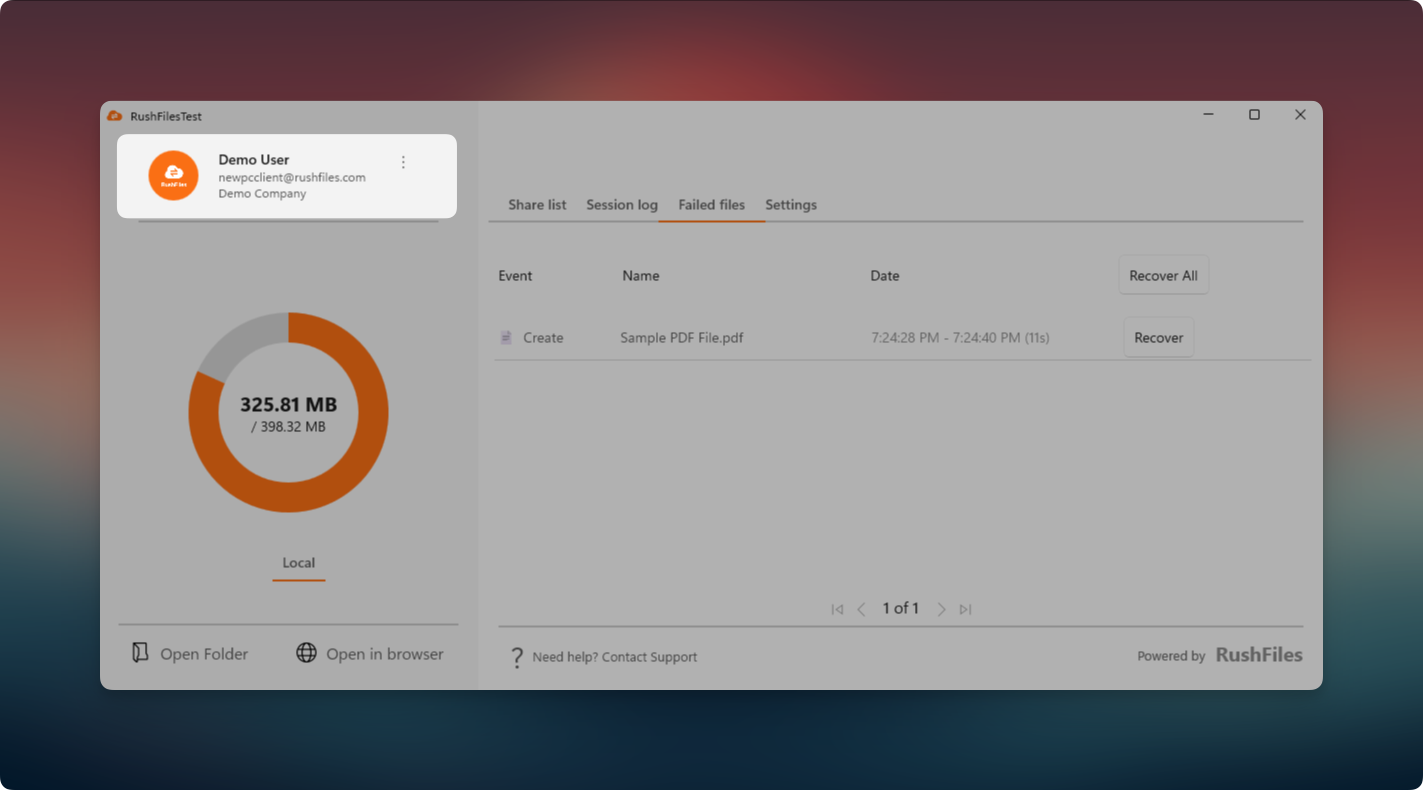Click the RushFilesTest title bar cloud icon
1423x790 pixels.
point(115,116)
